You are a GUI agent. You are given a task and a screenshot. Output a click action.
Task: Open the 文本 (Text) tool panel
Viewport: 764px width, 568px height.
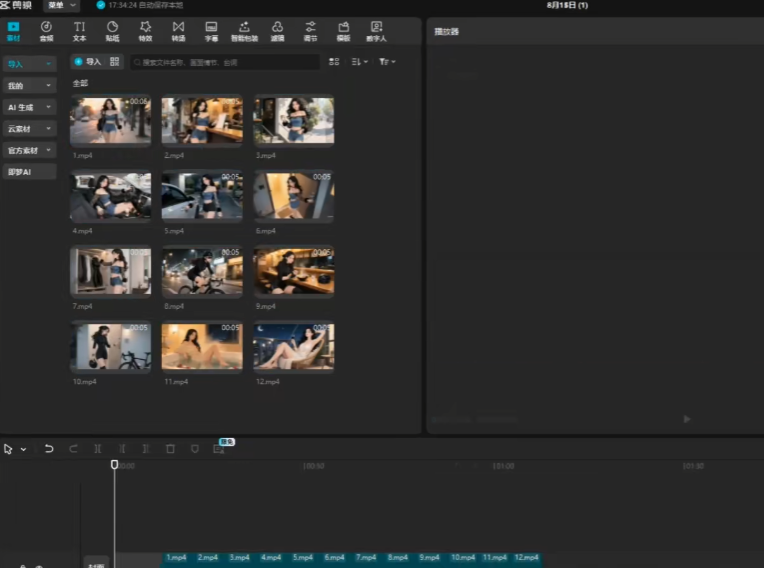[x=79, y=30]
